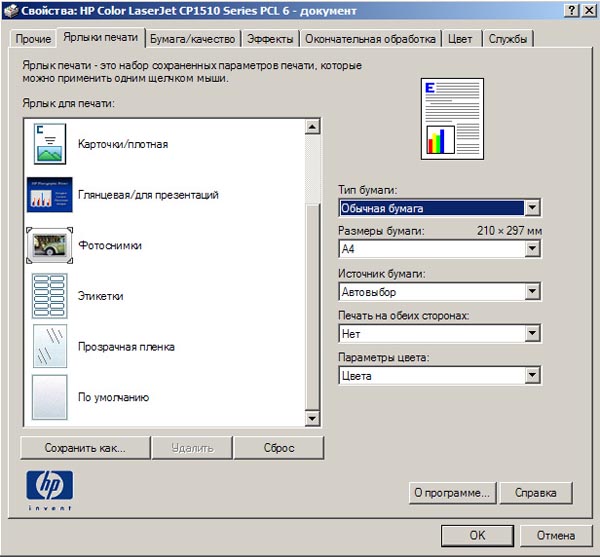Image resolution: width=600 pixels, height=557 pixels.
Task: Click the printer icon in title bar
Action: (x=11, y=10)
